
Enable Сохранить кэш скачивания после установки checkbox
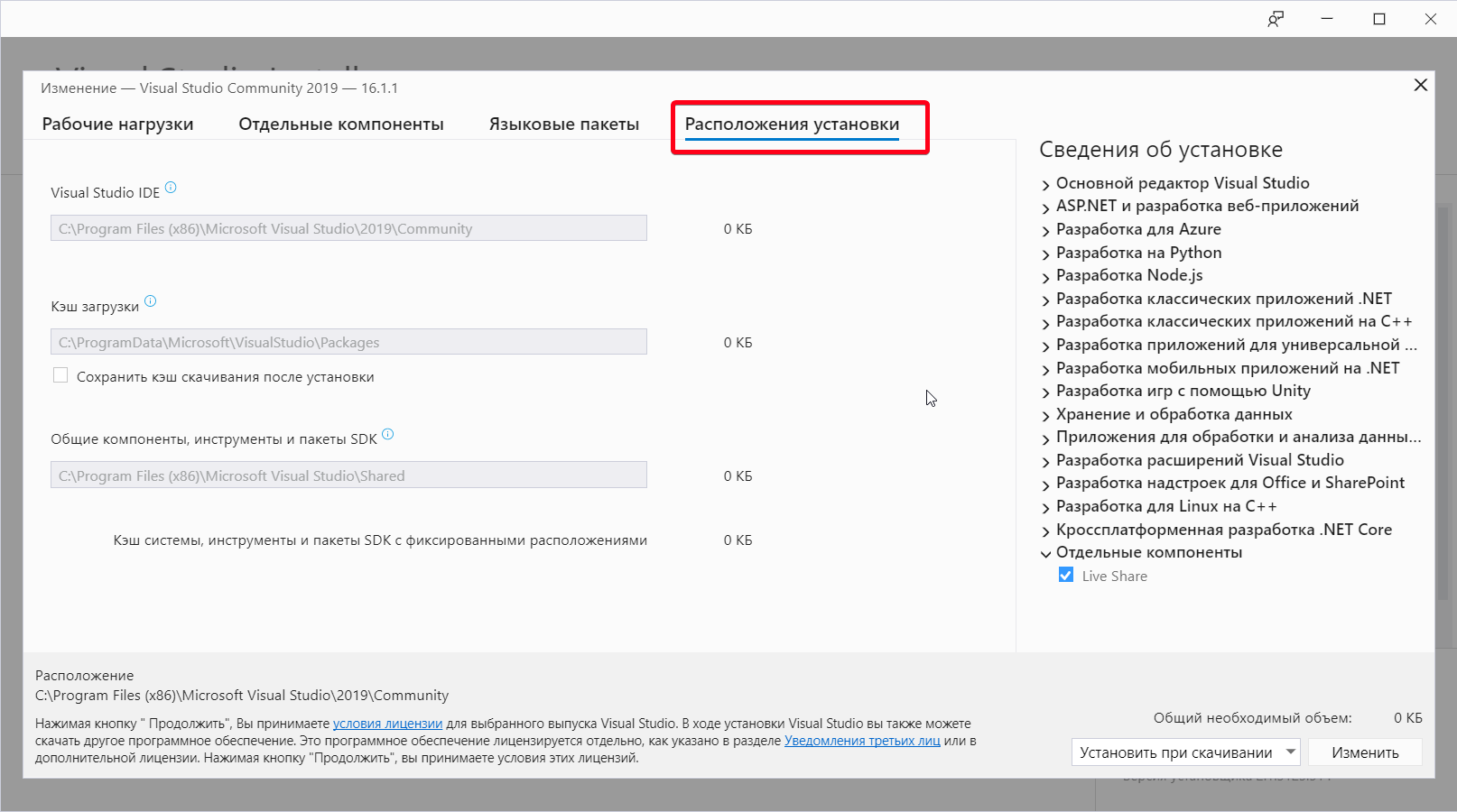60,375
